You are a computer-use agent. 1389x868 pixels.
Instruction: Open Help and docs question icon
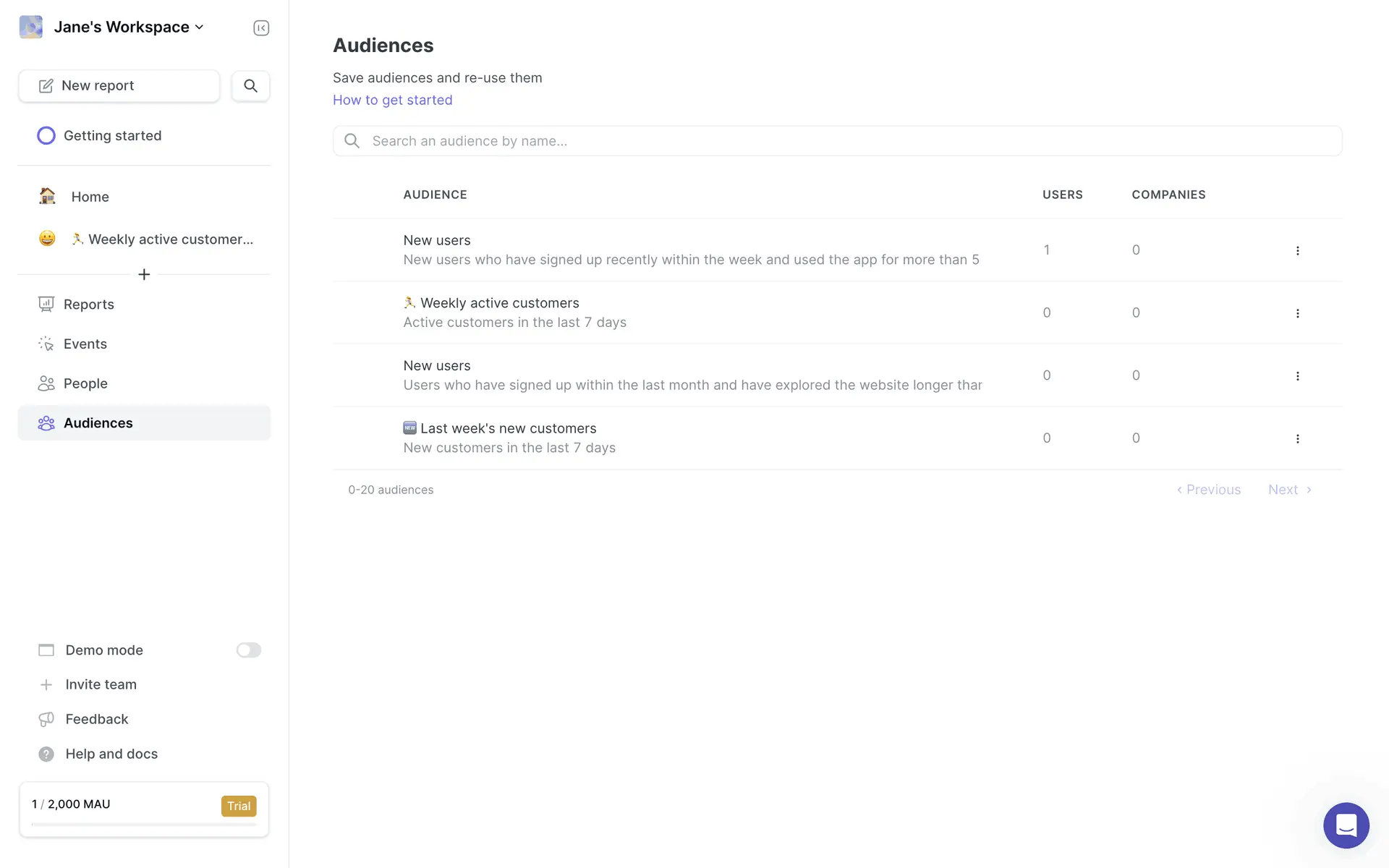pyautogui.click(x=46, y=754)
